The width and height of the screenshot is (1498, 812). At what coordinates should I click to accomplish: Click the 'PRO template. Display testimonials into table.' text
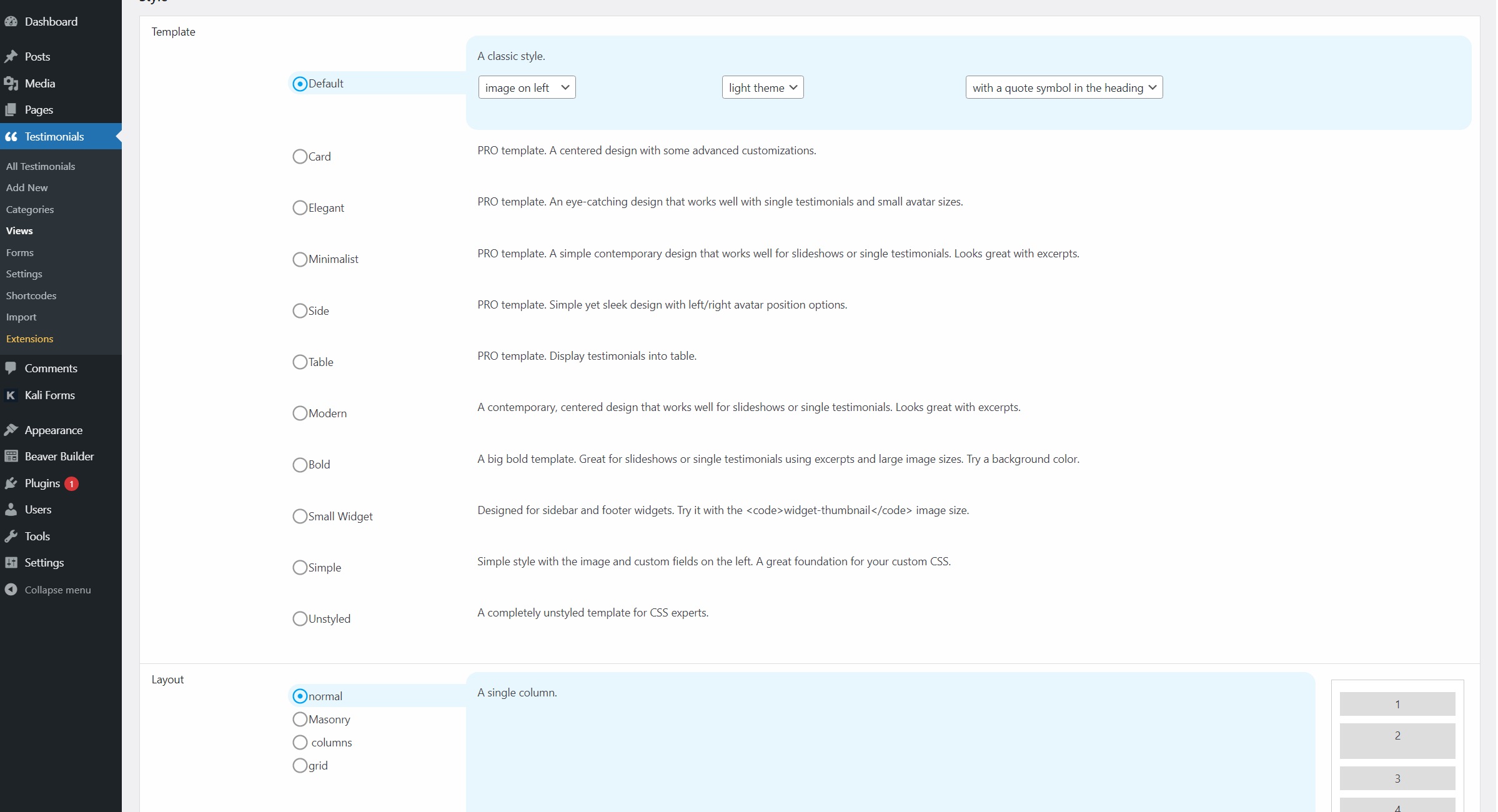pos(587,356)
